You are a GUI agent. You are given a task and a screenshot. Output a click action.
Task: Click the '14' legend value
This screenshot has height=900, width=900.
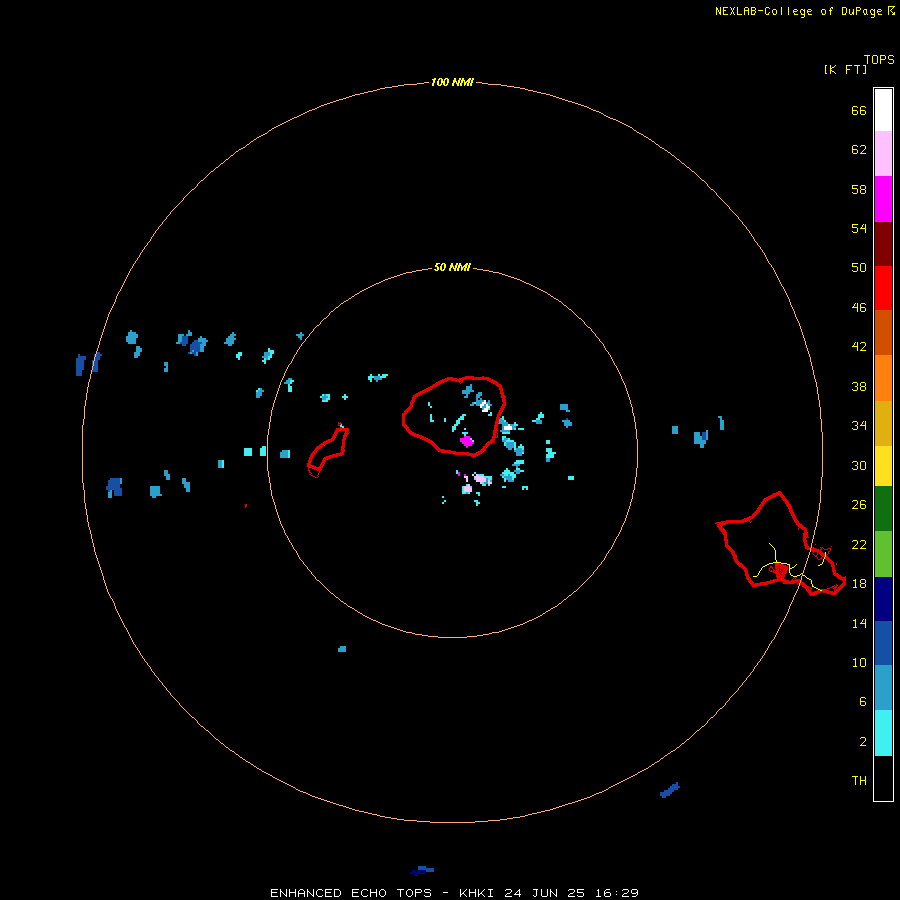point(859,623)
